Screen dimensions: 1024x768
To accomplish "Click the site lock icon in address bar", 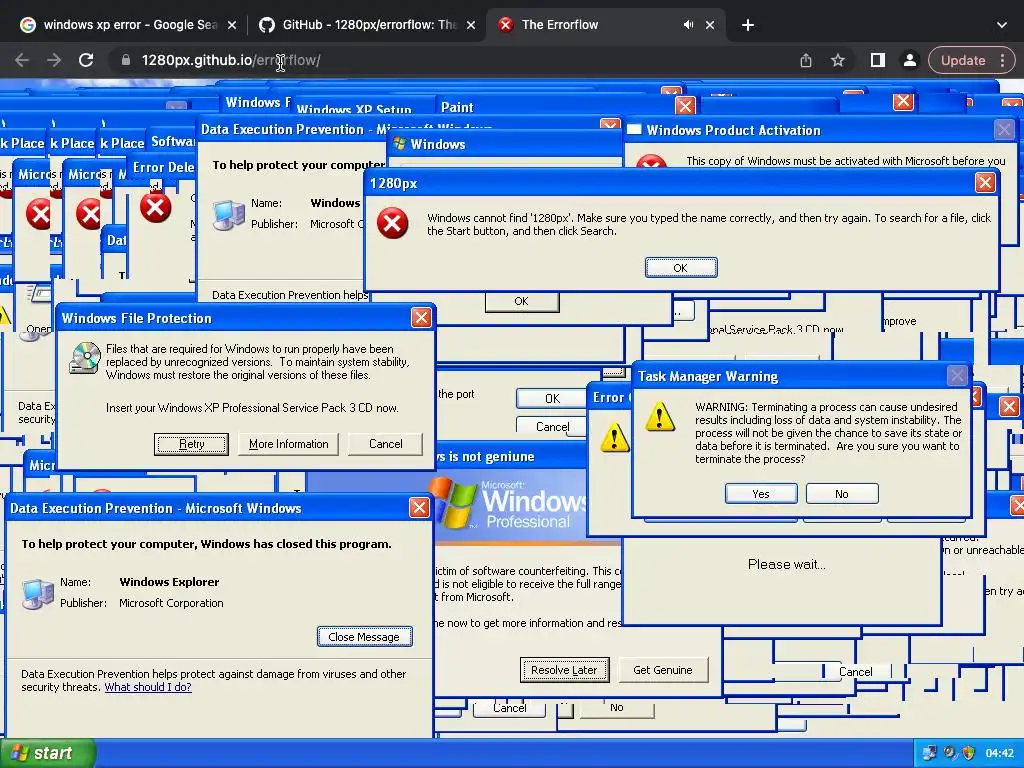I will [x=125, y=60].
